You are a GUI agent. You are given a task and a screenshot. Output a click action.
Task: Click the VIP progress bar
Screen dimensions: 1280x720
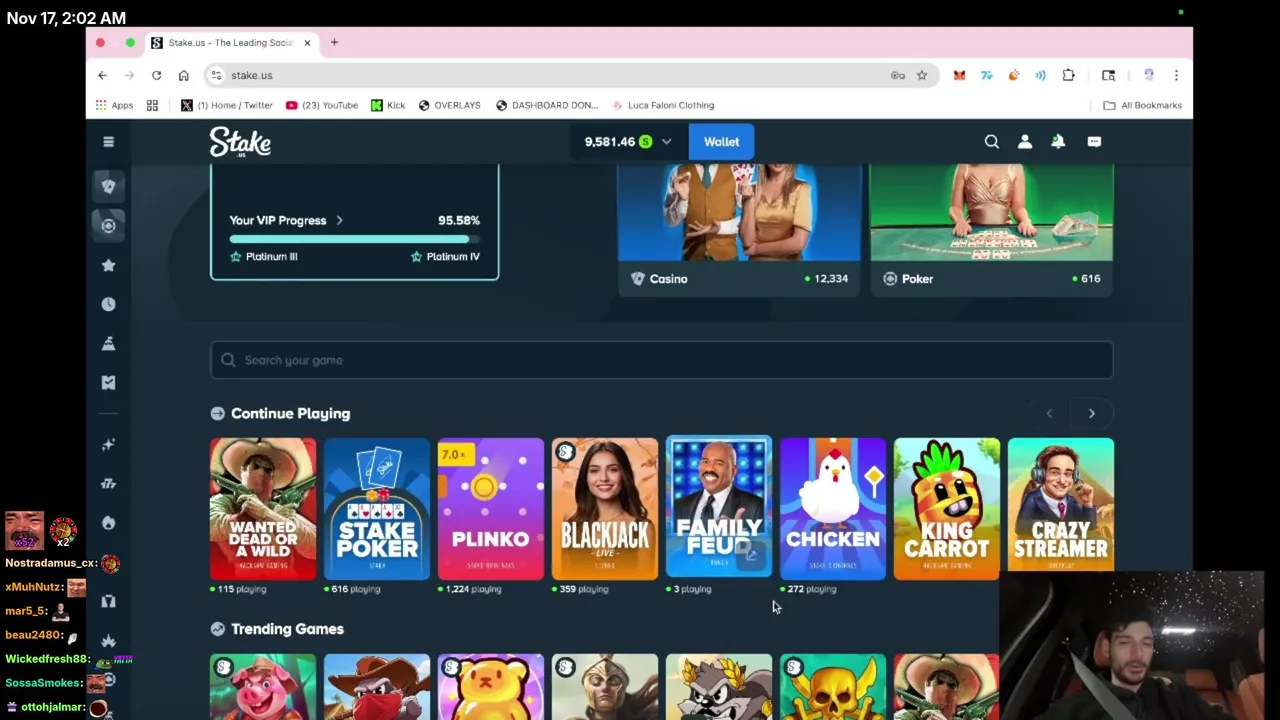[354, 239]
